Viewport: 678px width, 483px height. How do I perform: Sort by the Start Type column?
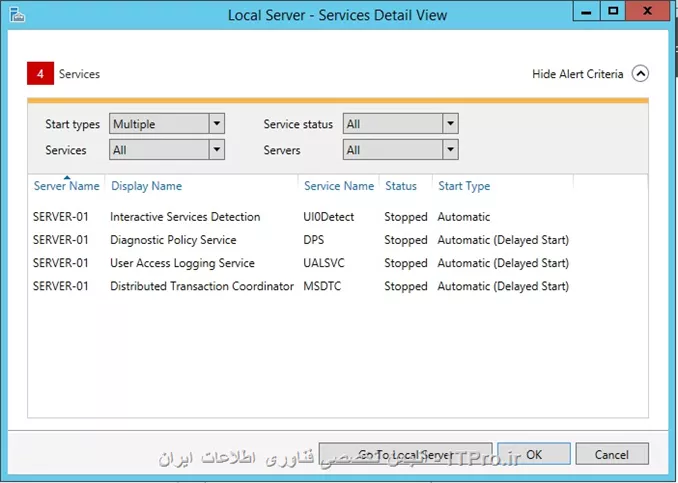tap(464, 186)
